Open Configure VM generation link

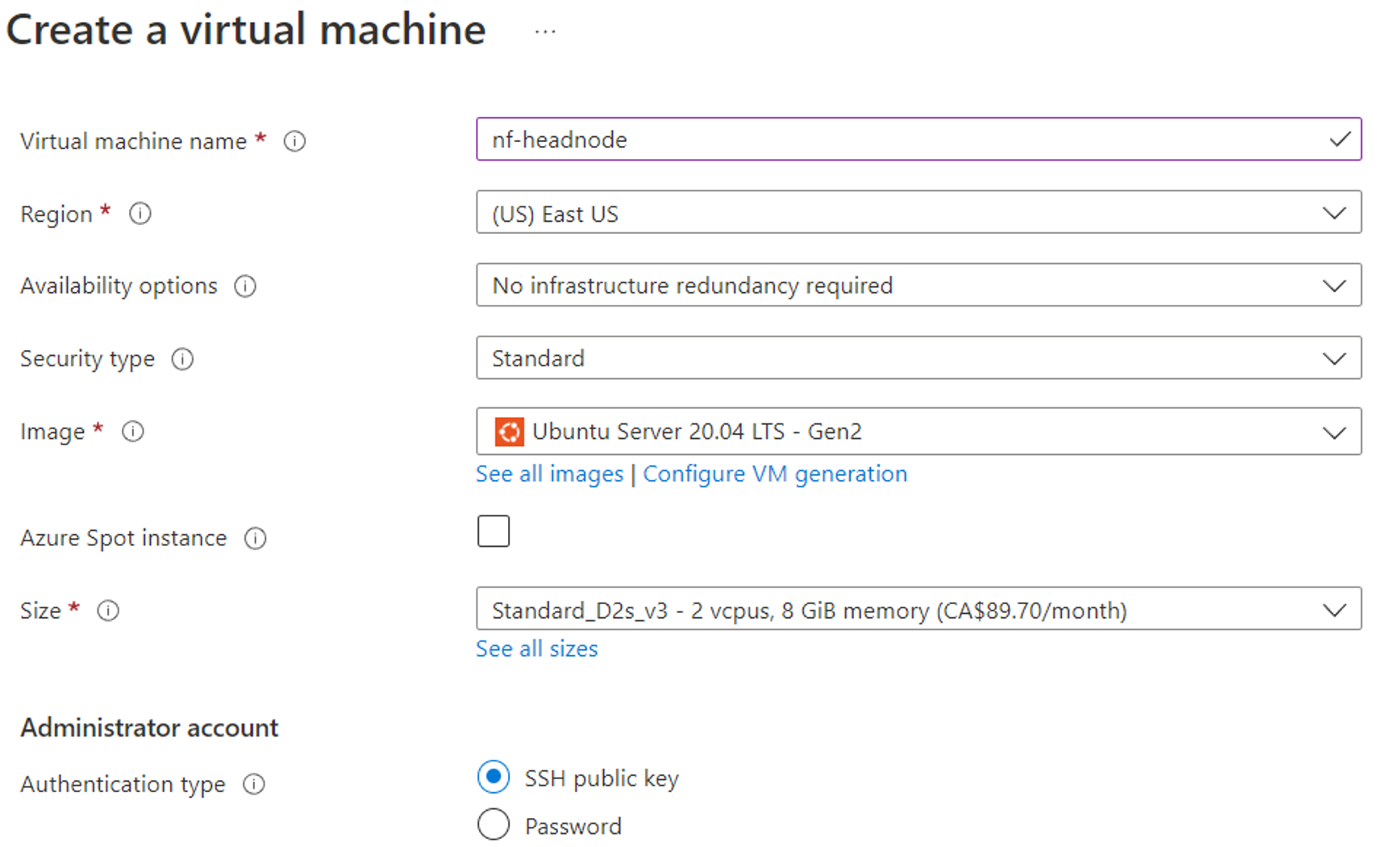tap(774, 474)
